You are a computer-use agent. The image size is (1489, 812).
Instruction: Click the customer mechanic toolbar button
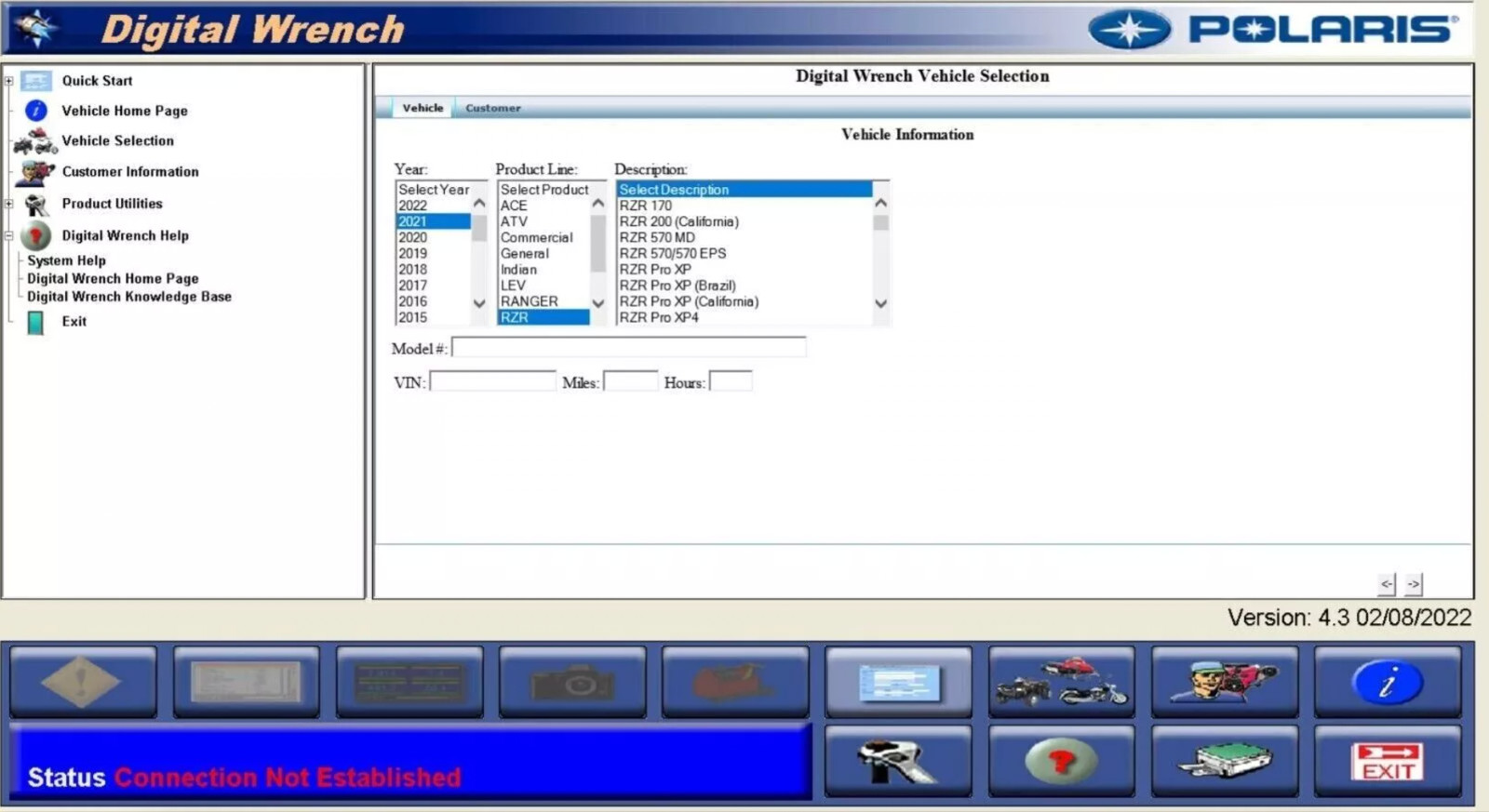pos(1225,682)
